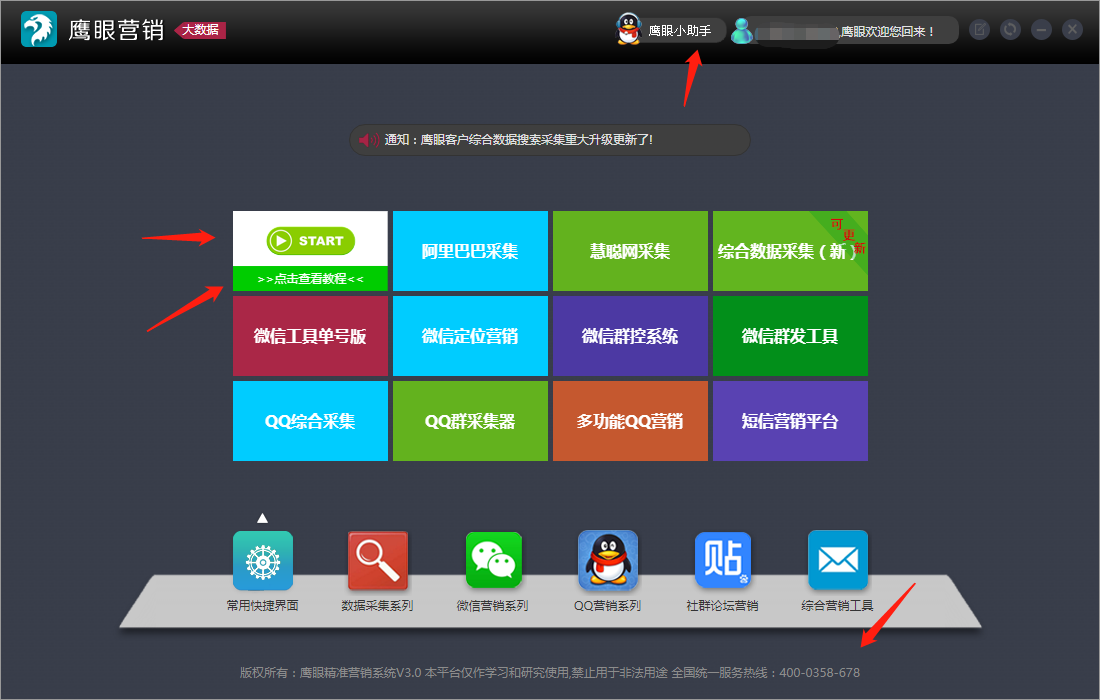Viewport: 1100px width, 700px height.
Task: Click the 鹰眼营销 eagle logo icon
Action: [x=39, y=29]
